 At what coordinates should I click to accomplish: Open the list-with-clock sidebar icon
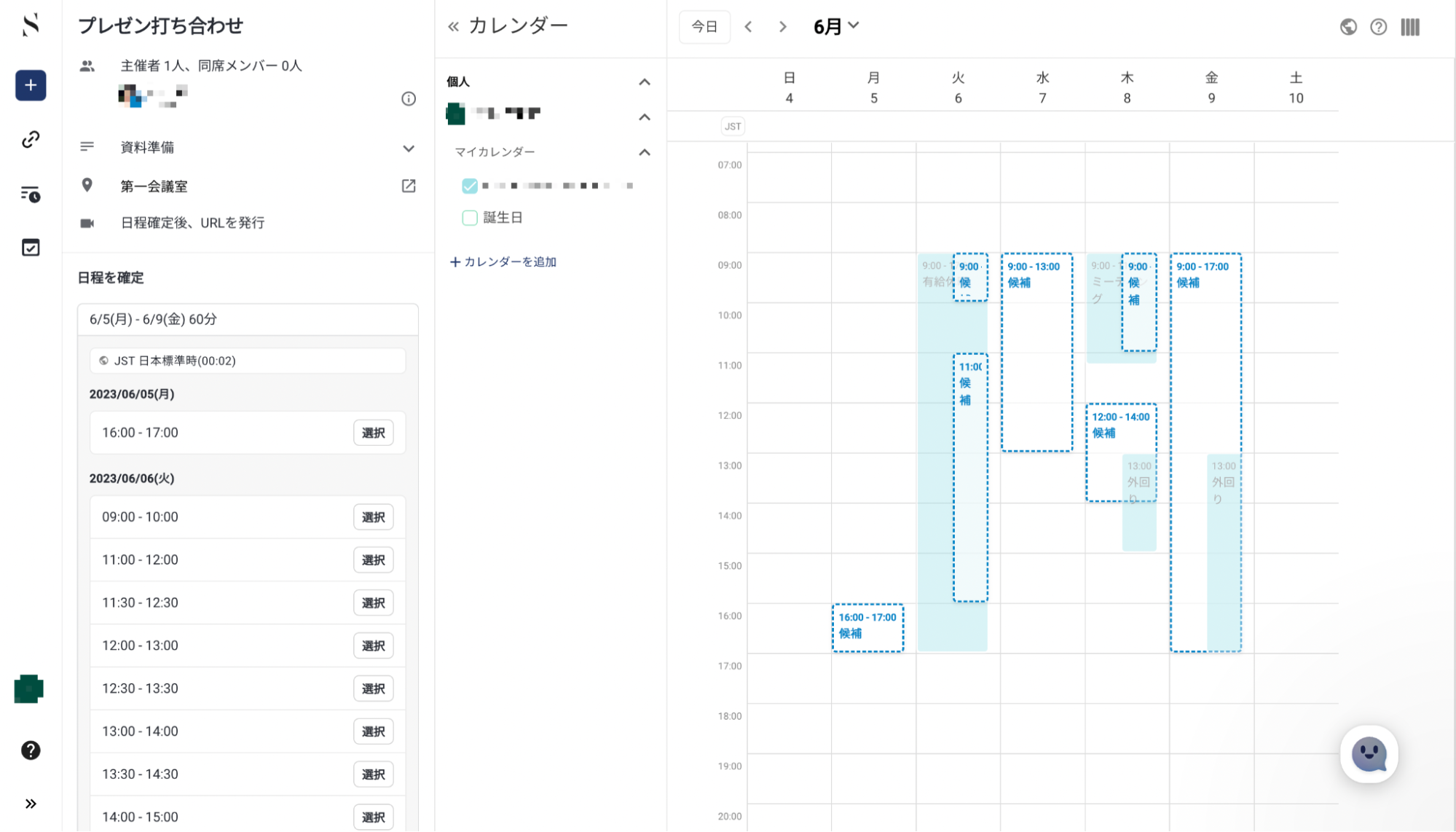click(31, 194)
